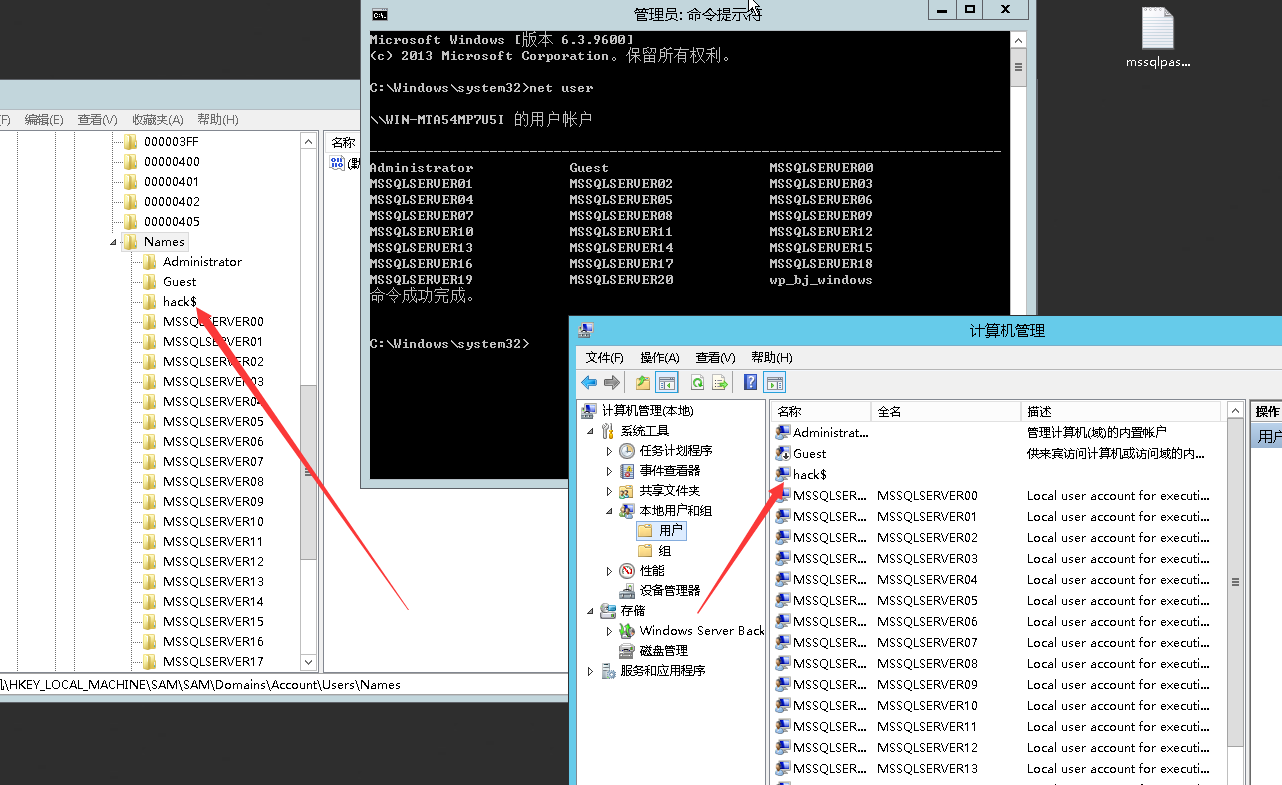Collapse the Names key in registry tree
The image size is (1282, 785).
click(x=113, y=242)
